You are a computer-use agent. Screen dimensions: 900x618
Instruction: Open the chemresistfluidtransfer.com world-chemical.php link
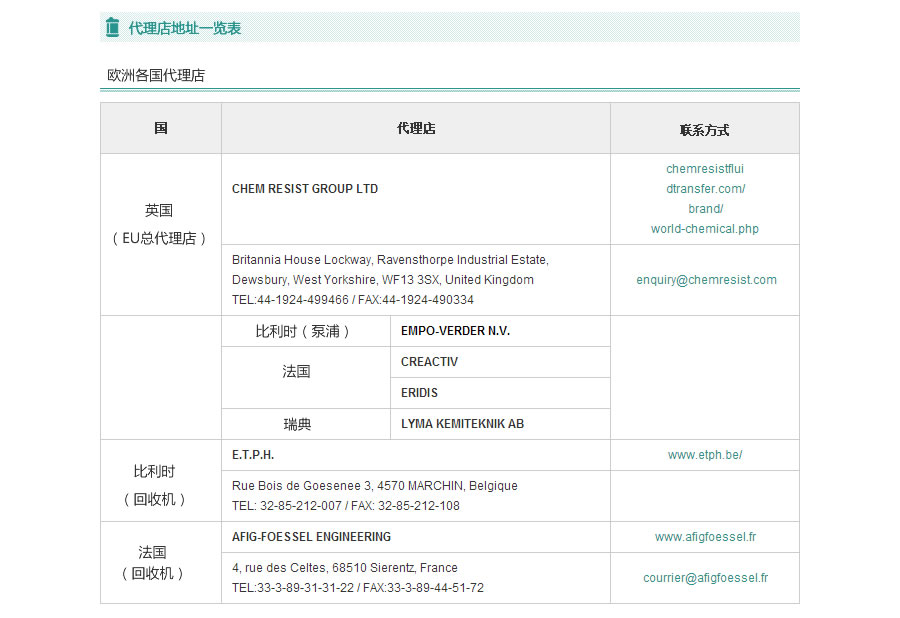(705, 199)
